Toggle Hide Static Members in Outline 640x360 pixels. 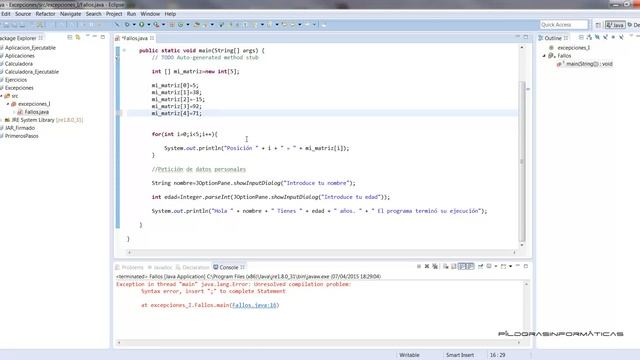click(605, 37)
